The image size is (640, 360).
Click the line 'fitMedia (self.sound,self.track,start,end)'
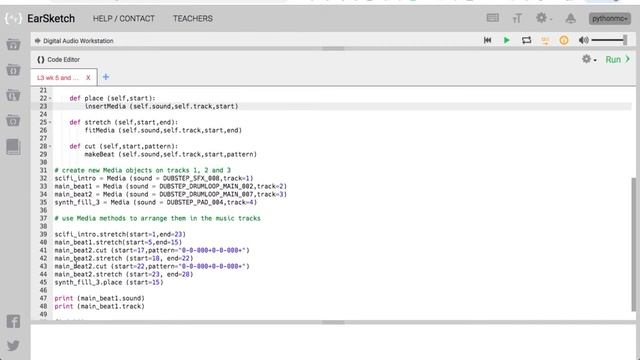(x=163, y=130)
